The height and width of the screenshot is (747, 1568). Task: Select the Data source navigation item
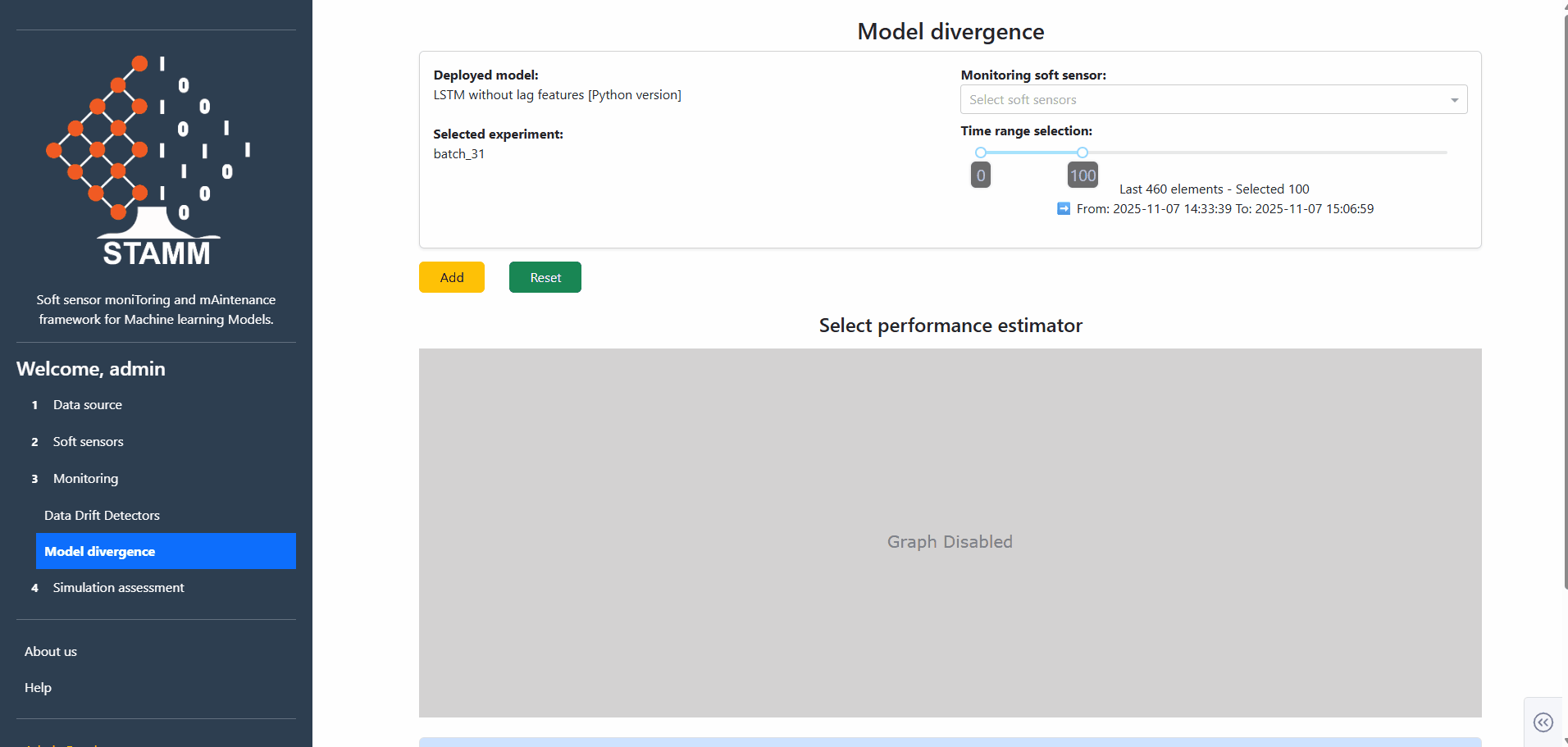tap(87, 404)
